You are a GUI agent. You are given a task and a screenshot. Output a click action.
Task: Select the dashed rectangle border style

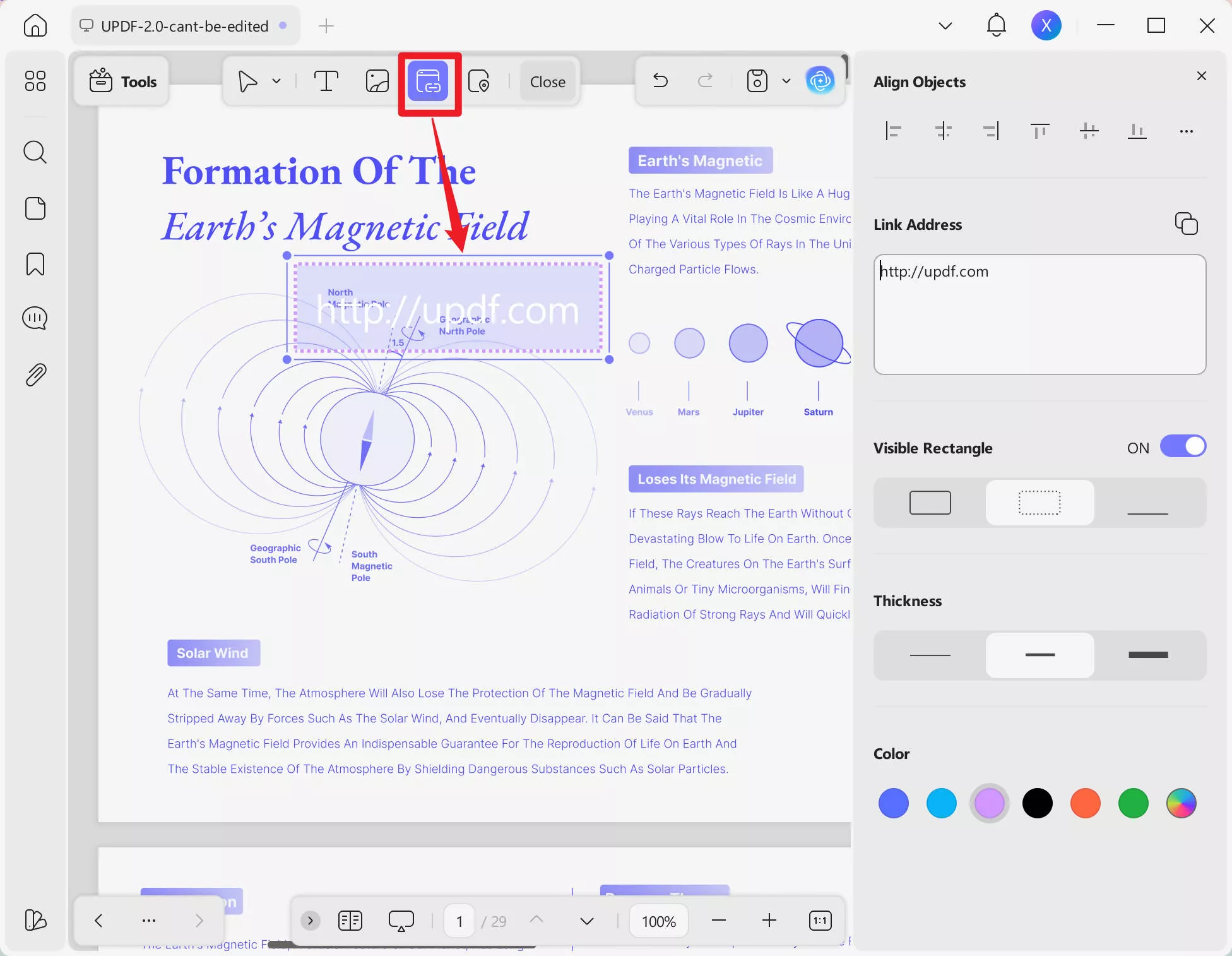(1039, 503)
